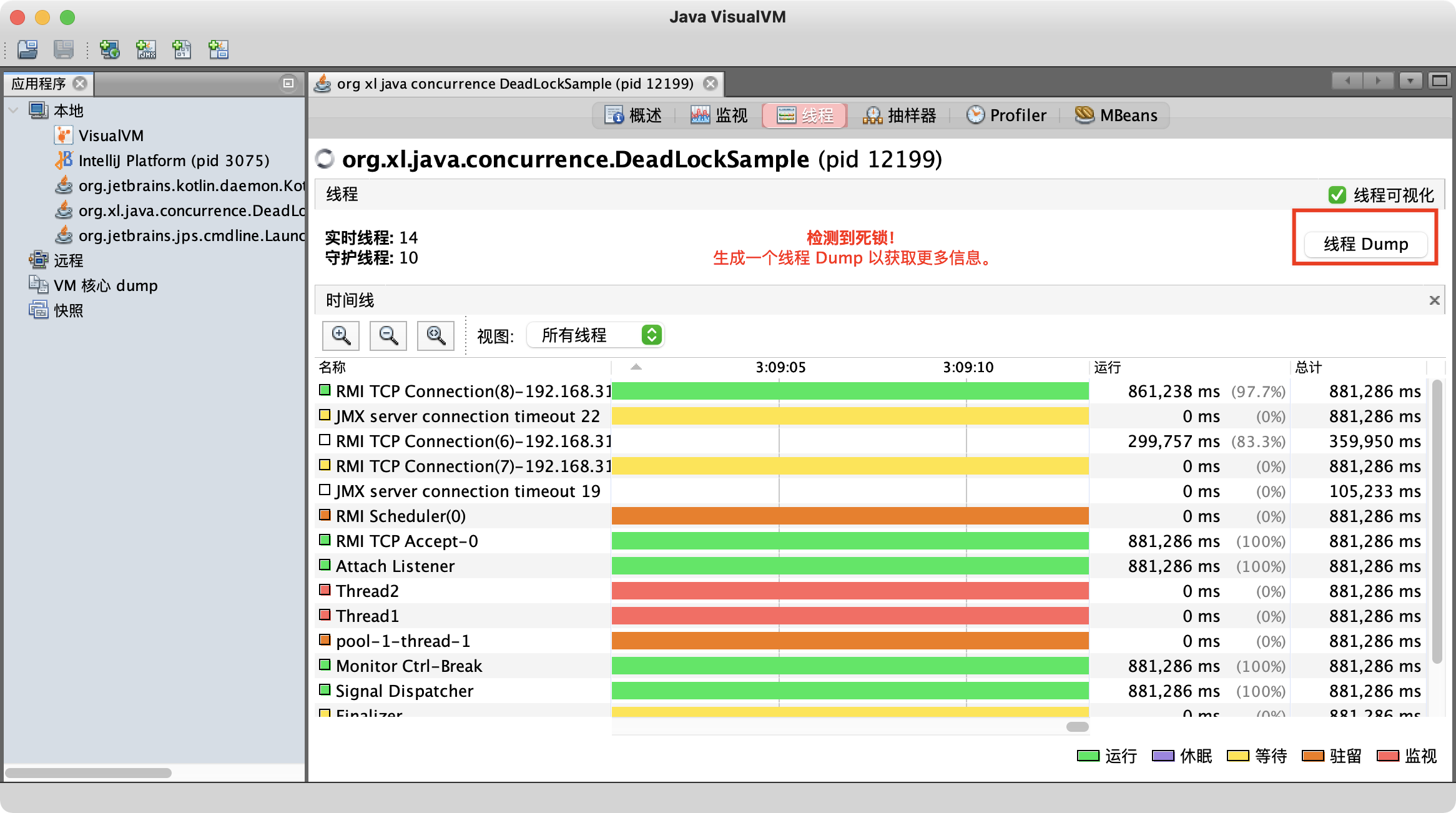The height and width of the screenshot is (813, 1456).
Task: Select the RMI Scheduler(0) row
Action: coord(871,516)
